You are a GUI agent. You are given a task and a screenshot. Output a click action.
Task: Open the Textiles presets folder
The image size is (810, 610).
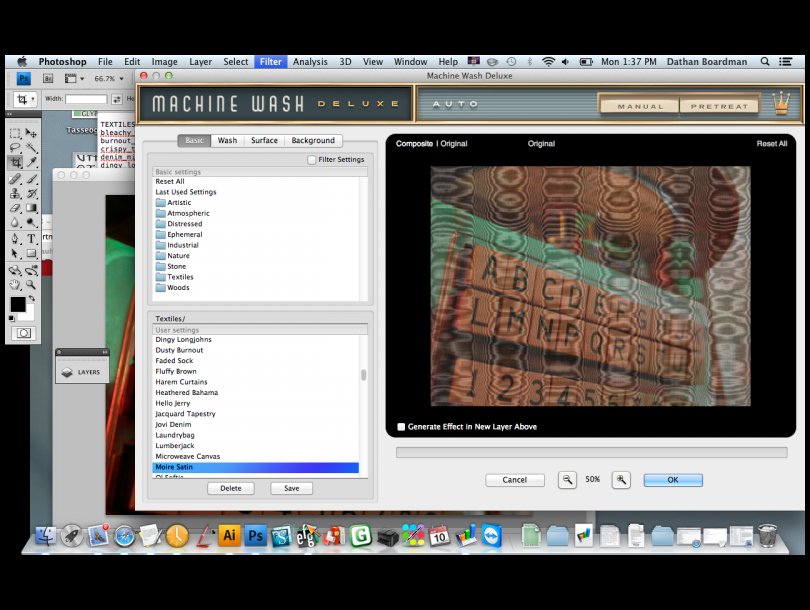pyautogui.click(x=174, y=277)
